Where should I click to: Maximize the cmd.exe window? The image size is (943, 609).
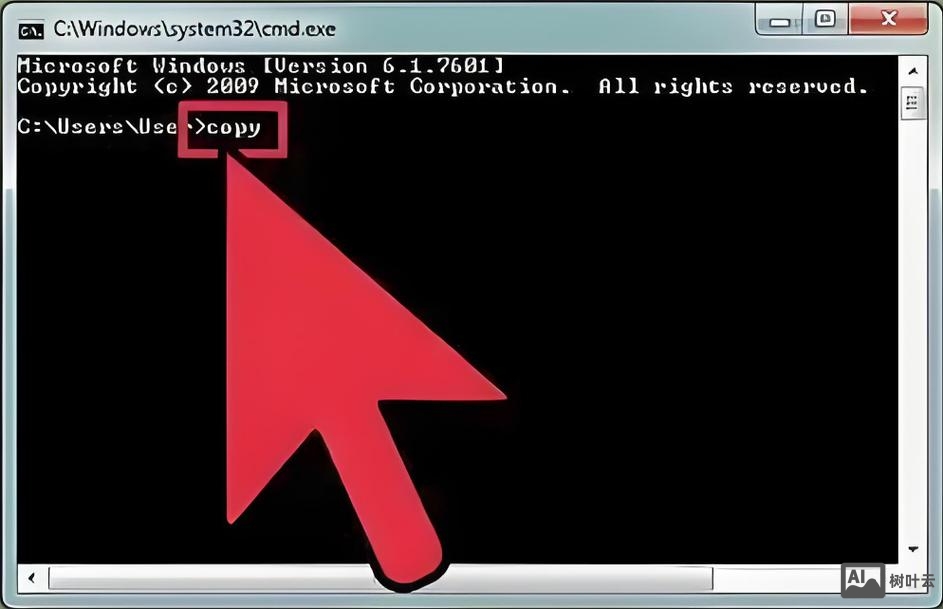826,19
